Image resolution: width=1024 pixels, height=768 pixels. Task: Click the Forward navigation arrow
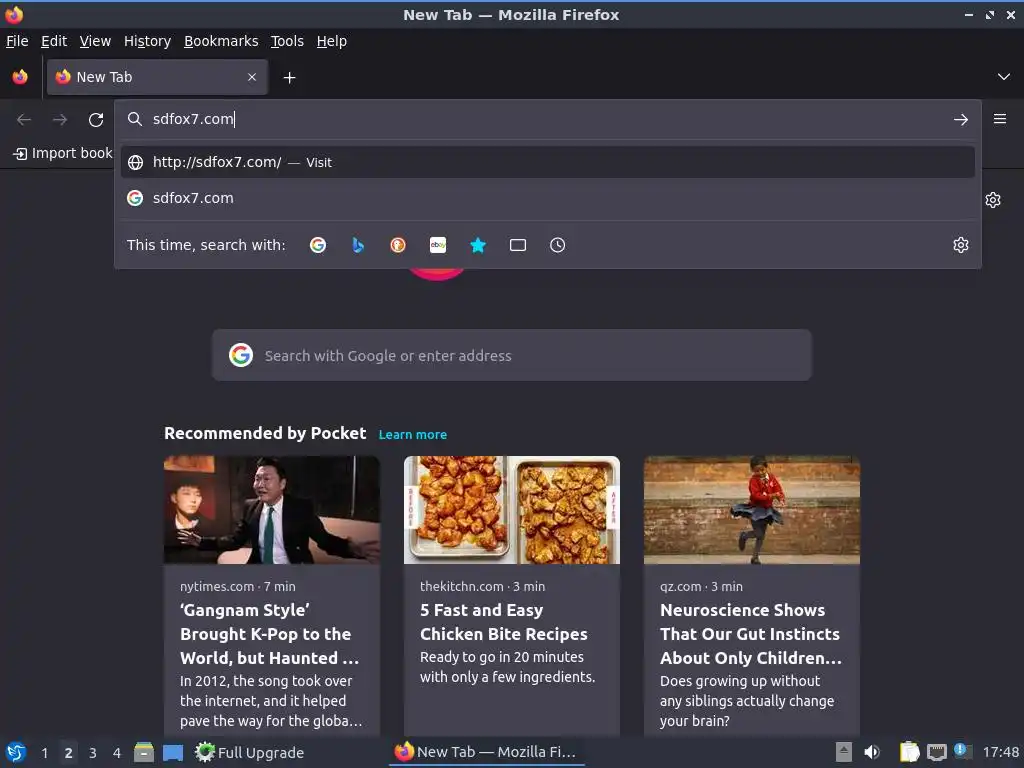pos(60,120)
